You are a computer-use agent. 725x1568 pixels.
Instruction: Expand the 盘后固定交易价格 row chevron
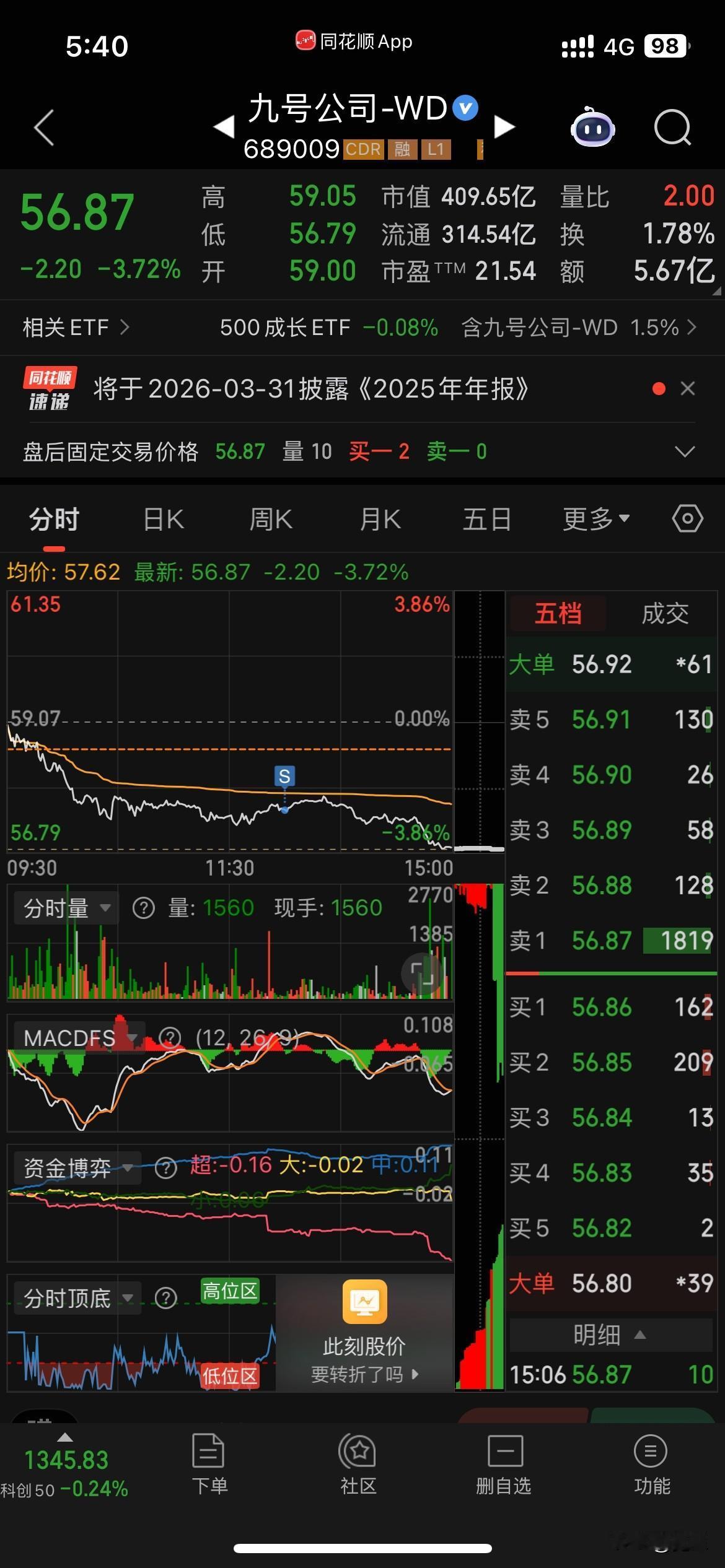tap(684, 451)
